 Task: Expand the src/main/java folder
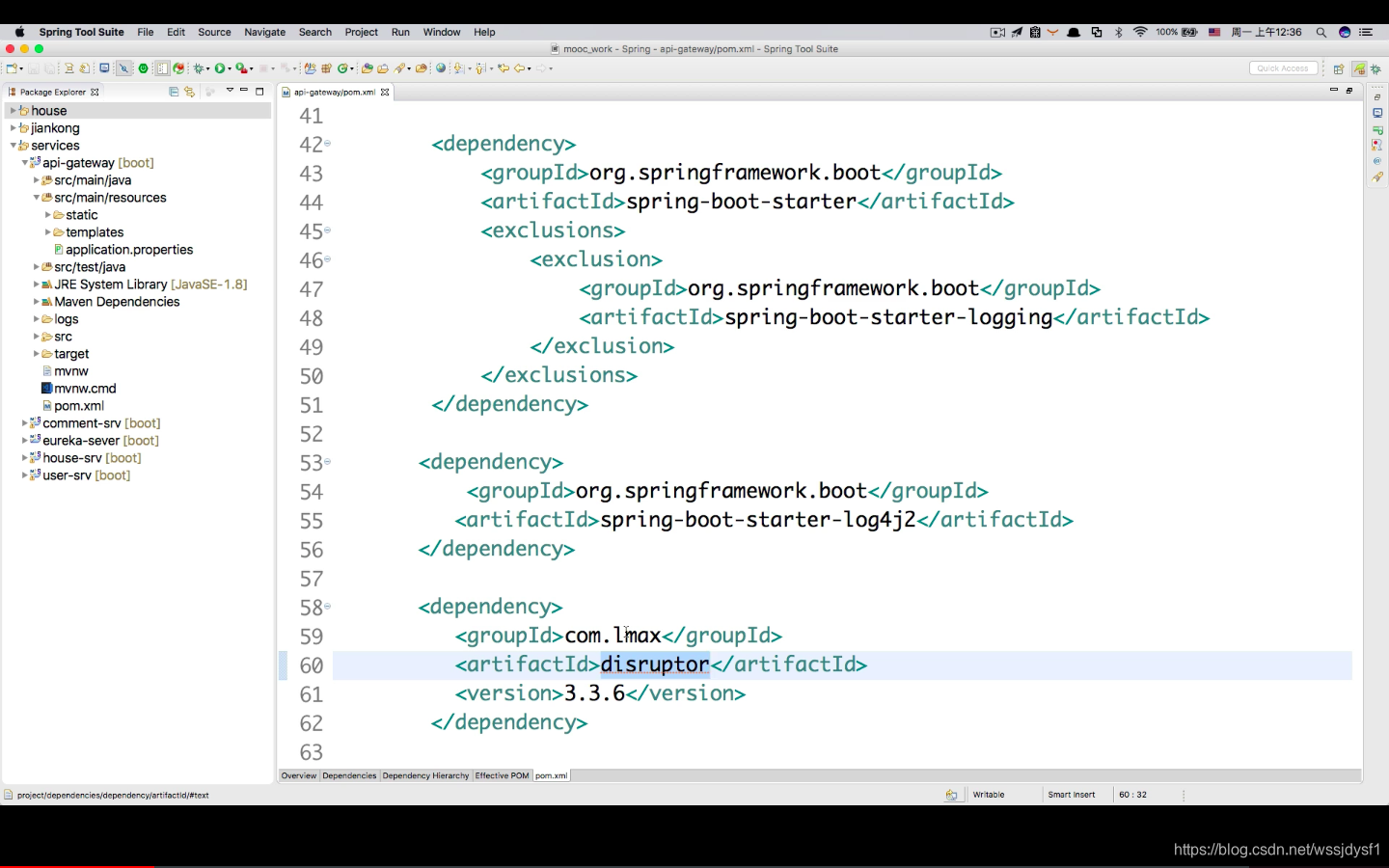pyautogui.click(x=37, y=180)
